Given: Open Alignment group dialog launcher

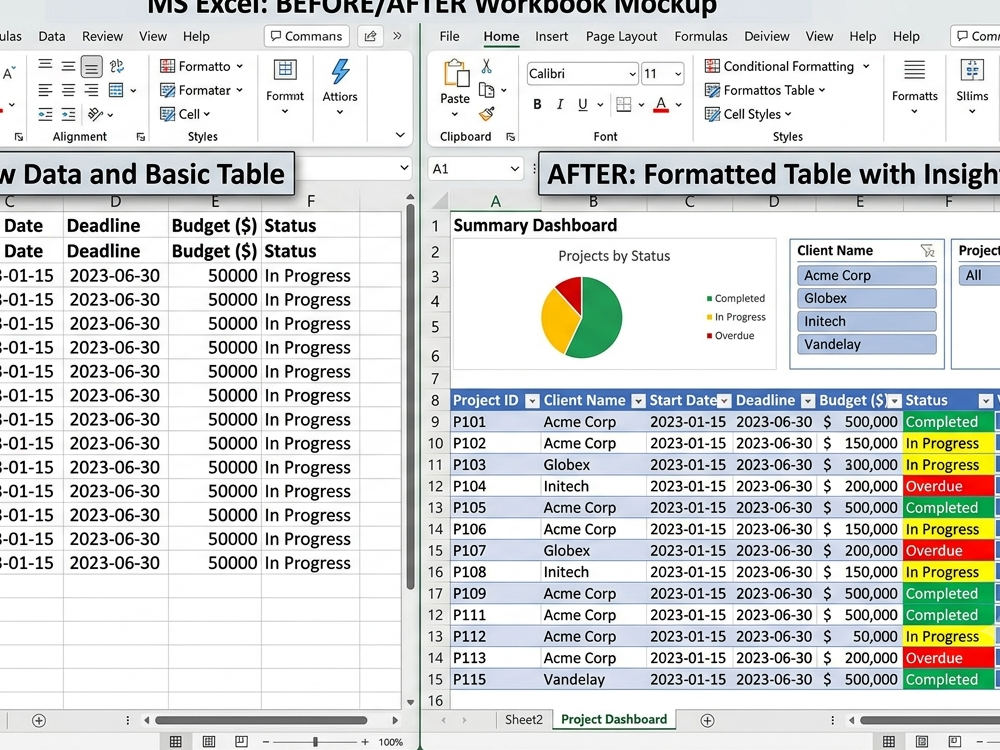Looking at the screenshot, I should click(140, 136).
